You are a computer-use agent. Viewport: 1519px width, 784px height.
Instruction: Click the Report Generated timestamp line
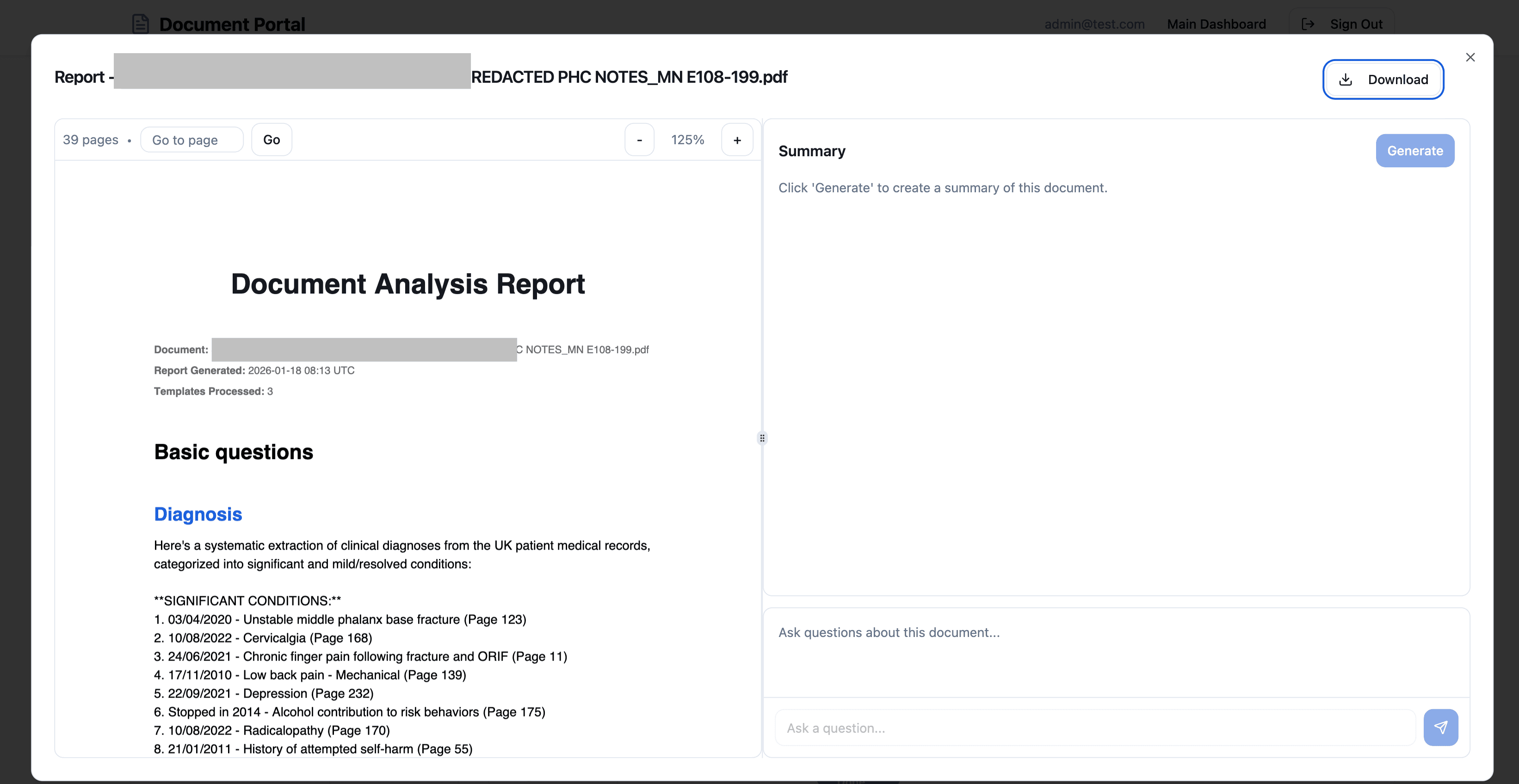tap(254, 370)
